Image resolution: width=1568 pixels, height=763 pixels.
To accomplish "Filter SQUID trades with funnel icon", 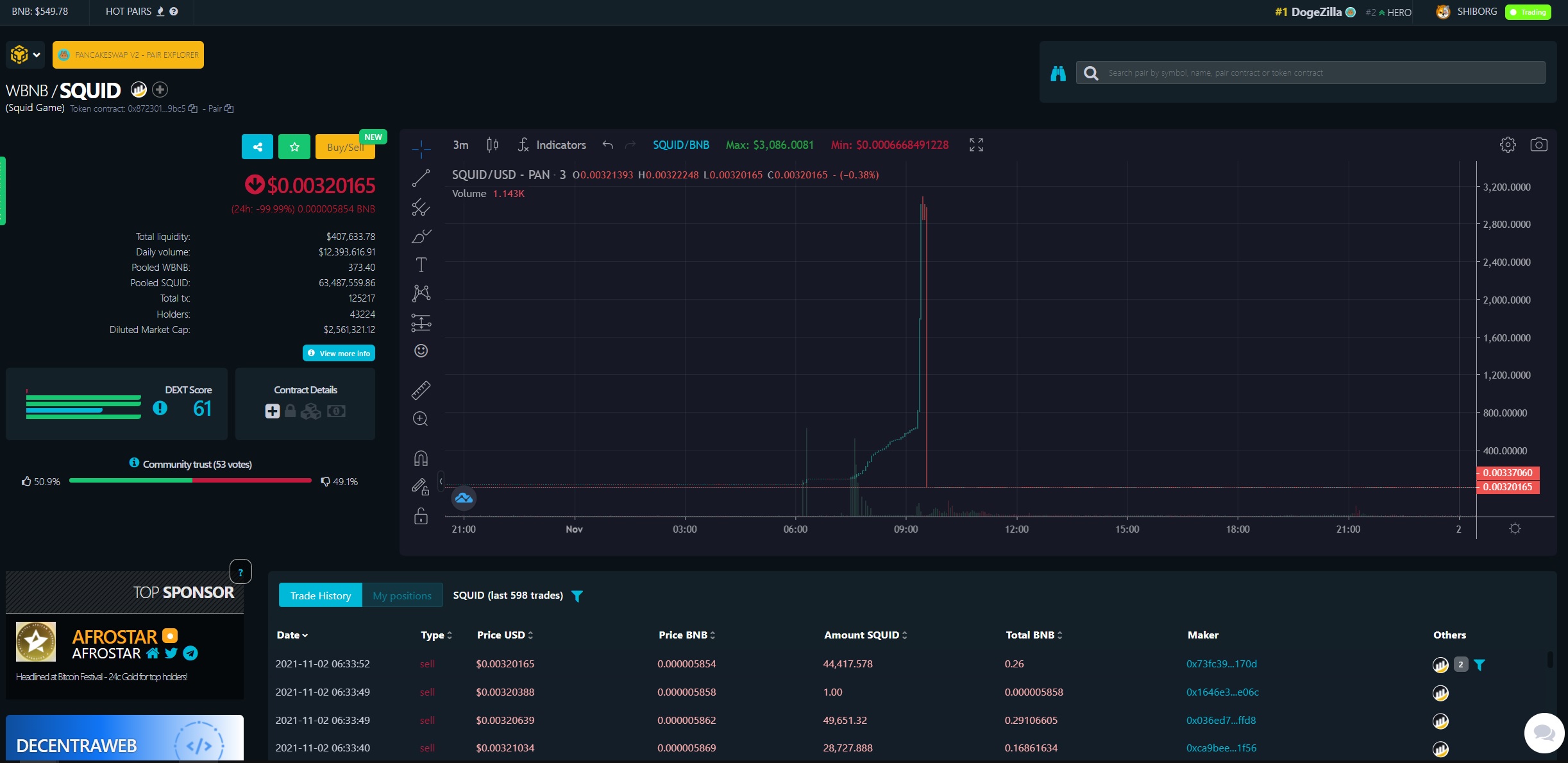I will click(x=577, y=596).
